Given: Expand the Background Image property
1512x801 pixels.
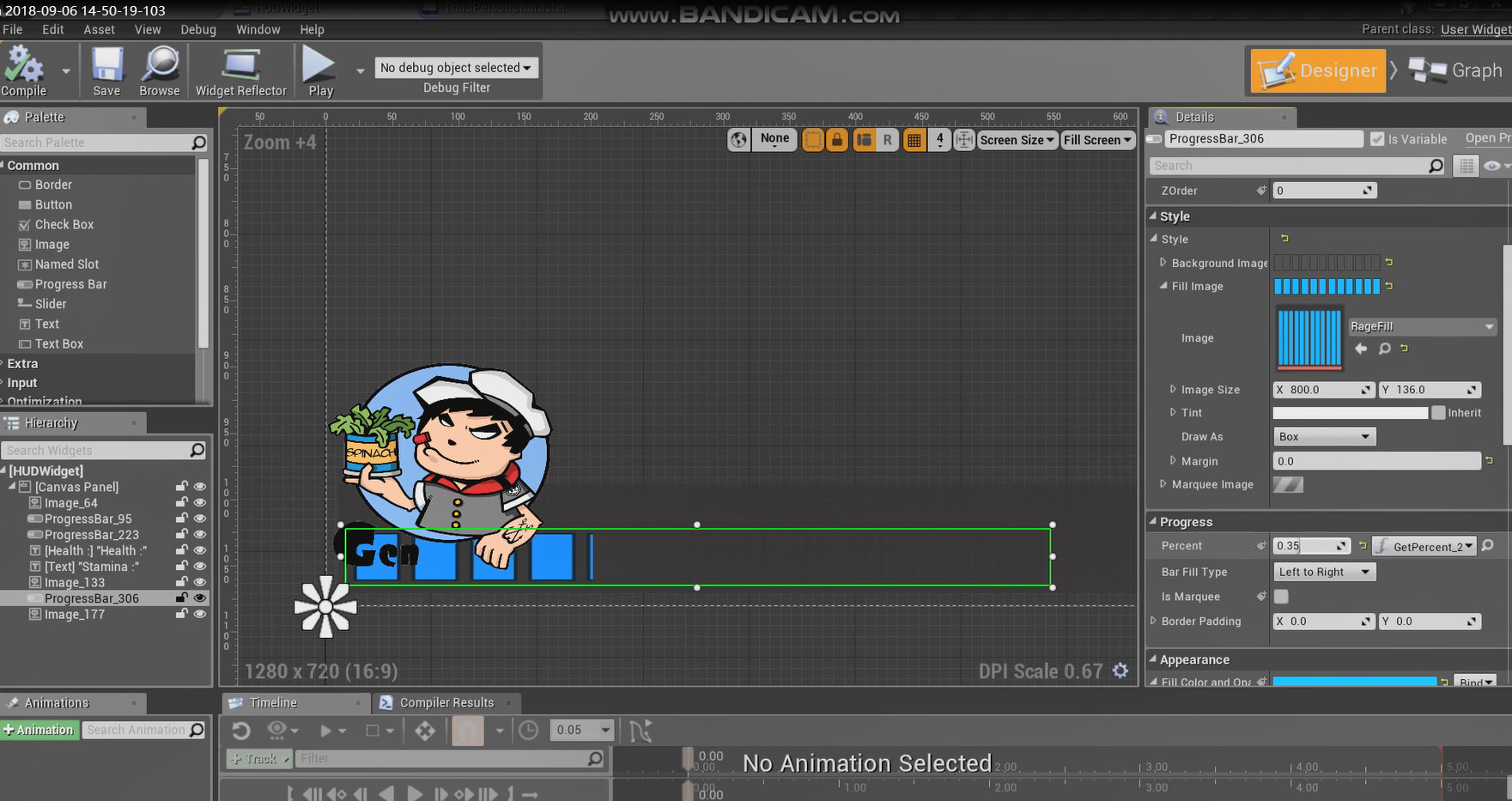Looking at the screenshot, I should tap(1163, 263).
